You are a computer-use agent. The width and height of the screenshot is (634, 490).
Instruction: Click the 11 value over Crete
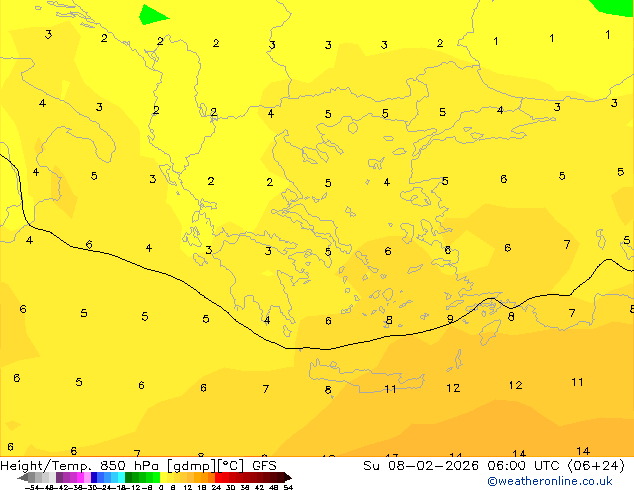tap(390, 389)
